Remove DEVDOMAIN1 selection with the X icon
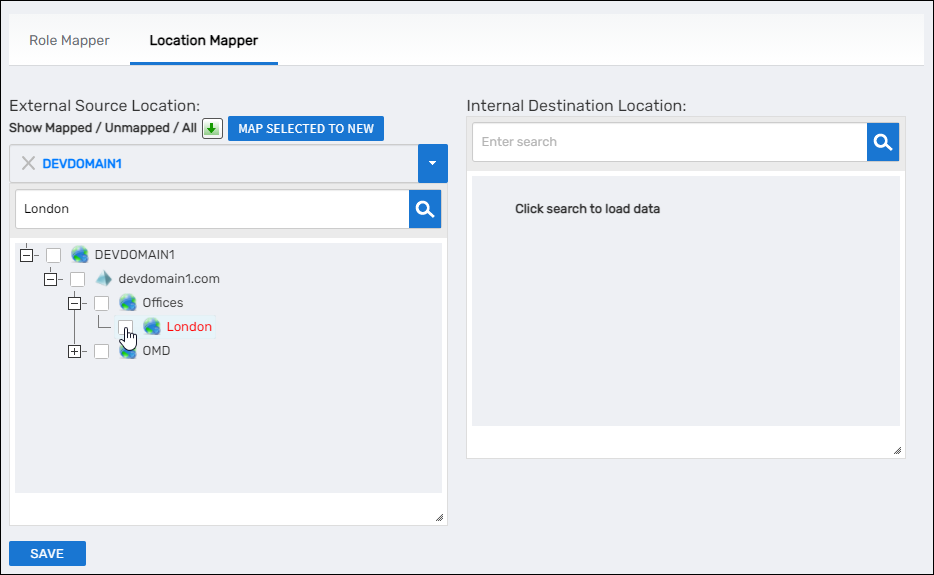 28,163
